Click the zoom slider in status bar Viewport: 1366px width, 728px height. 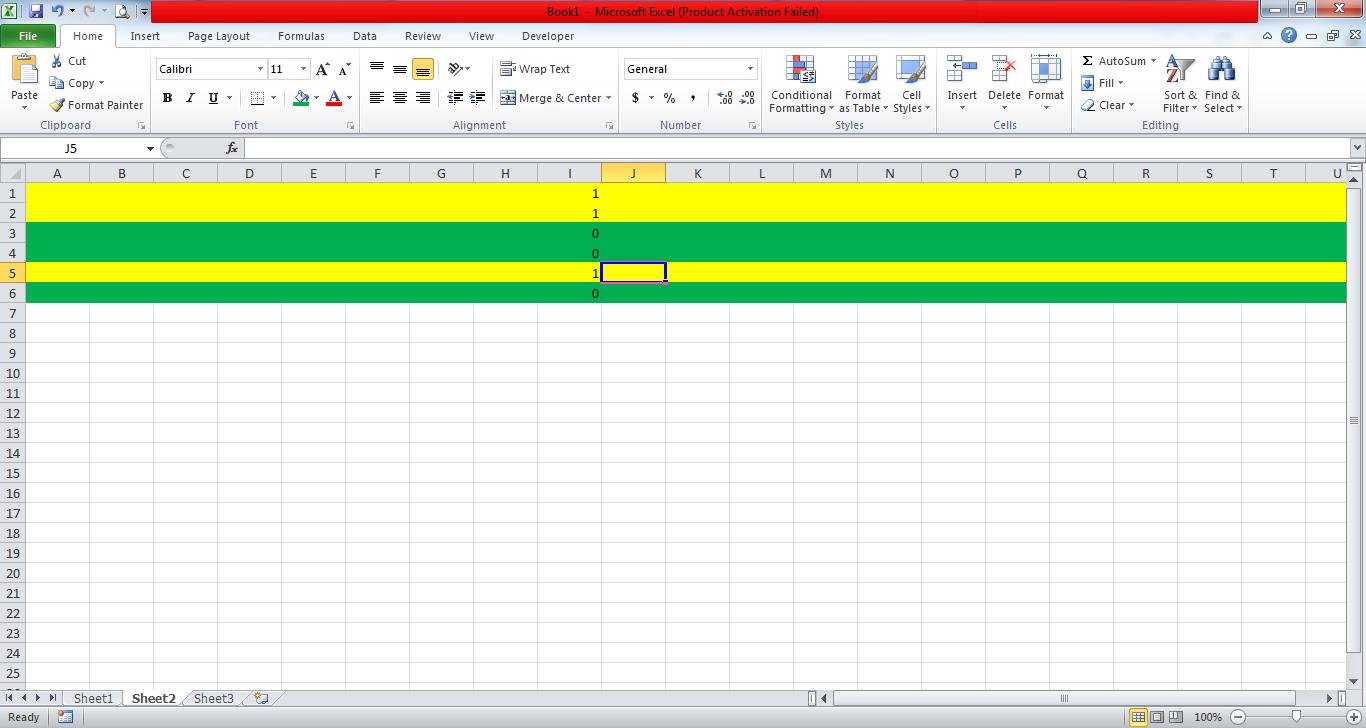[x=1296, y=716]
